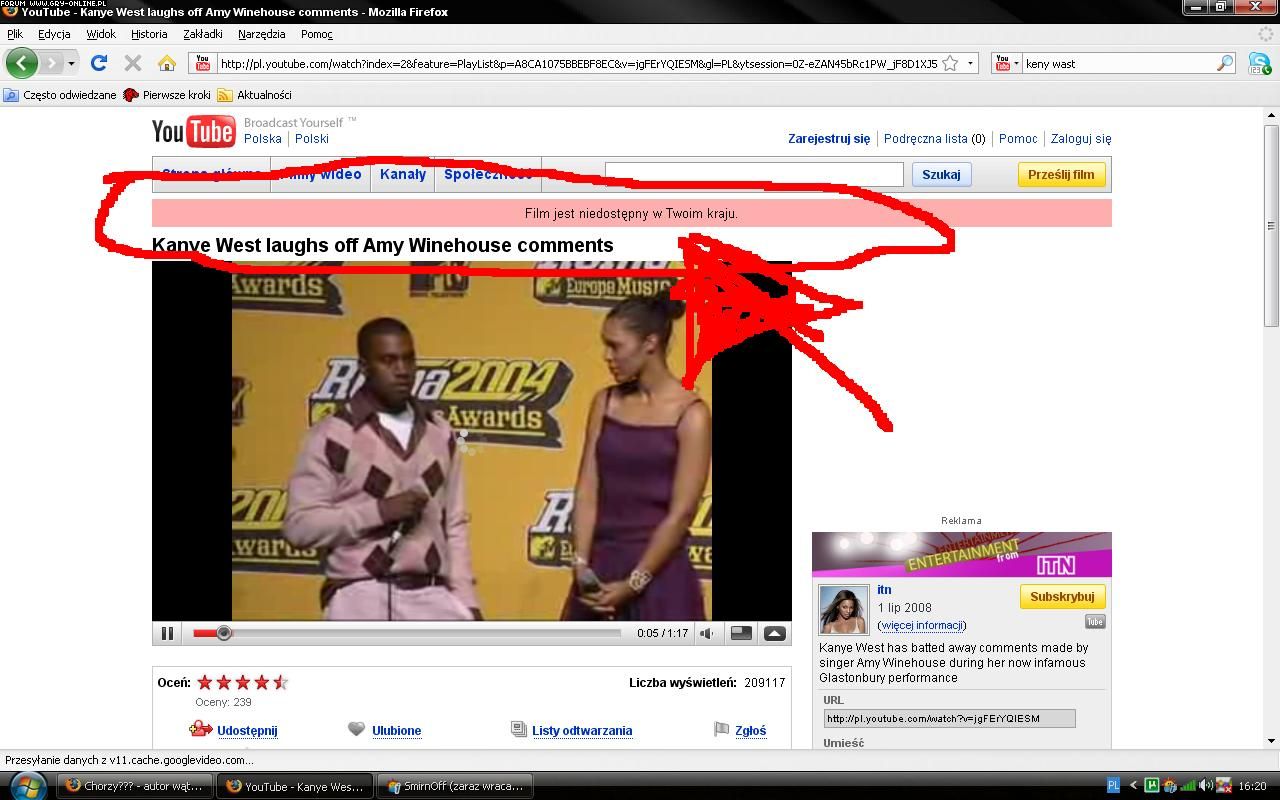Open Aktualności feed bookmark
1280x800 pixels.
[x=255, y=95]
